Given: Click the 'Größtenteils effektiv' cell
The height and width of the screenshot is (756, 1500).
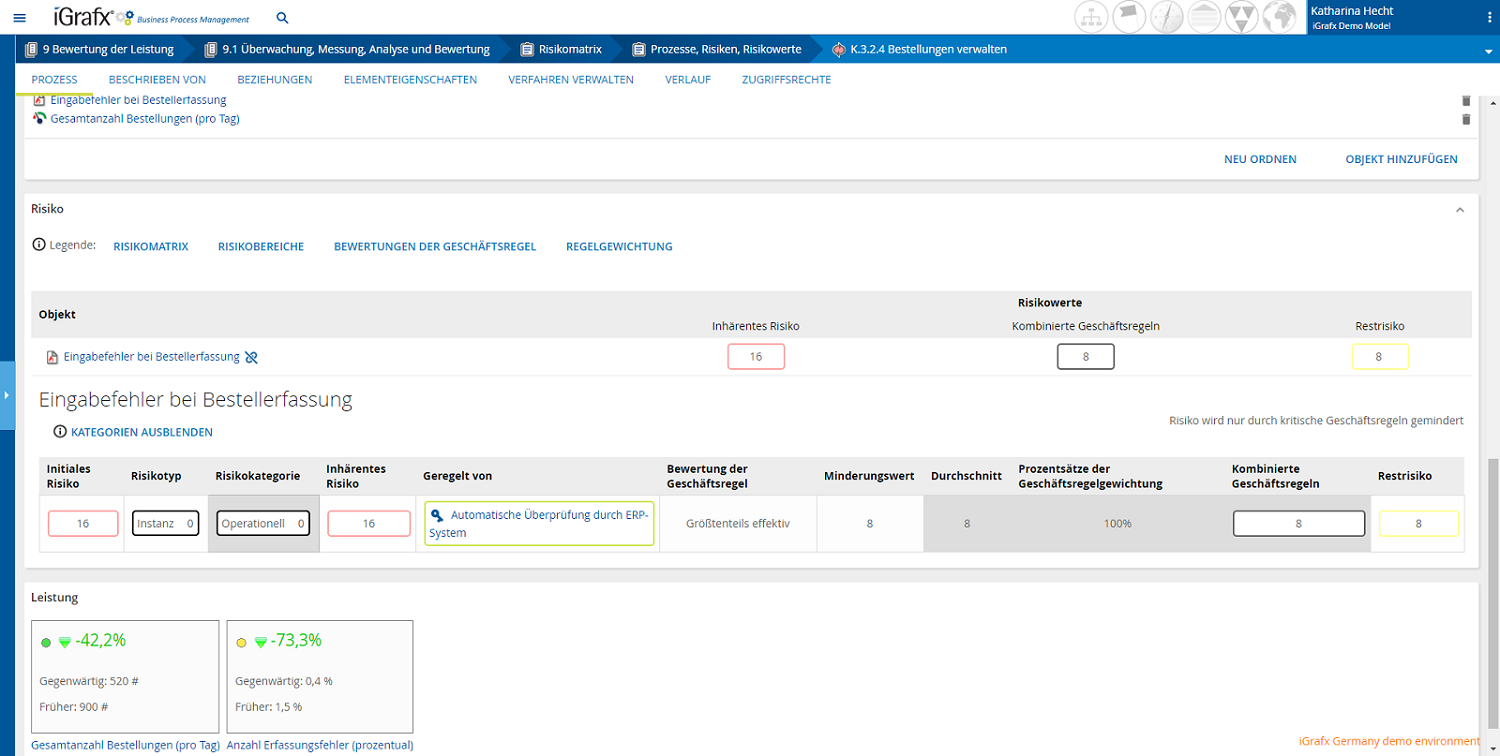Looking at the screenshot, I should (738, 524).
